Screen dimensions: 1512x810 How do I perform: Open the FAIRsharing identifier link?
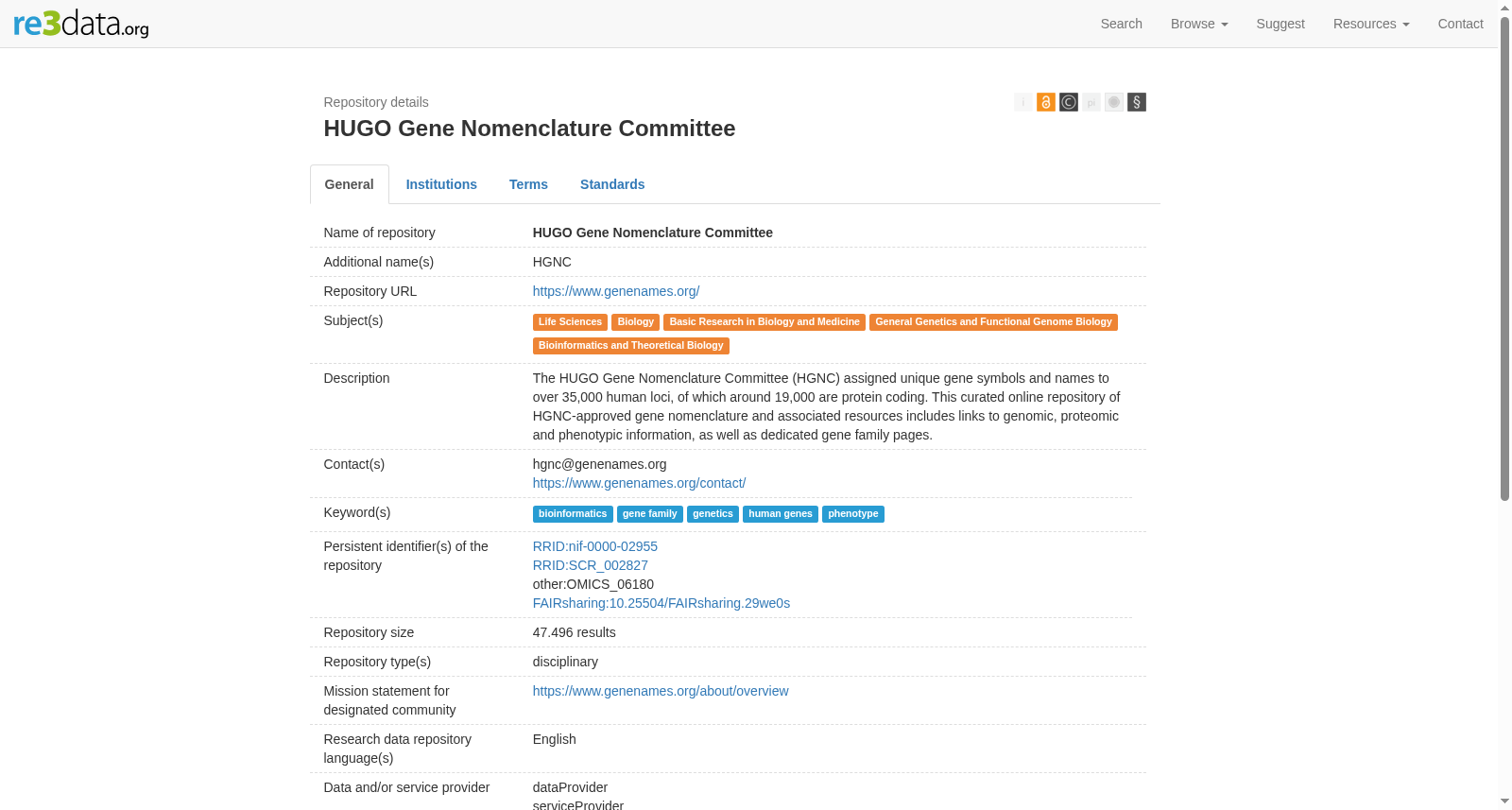pos(661,603)
